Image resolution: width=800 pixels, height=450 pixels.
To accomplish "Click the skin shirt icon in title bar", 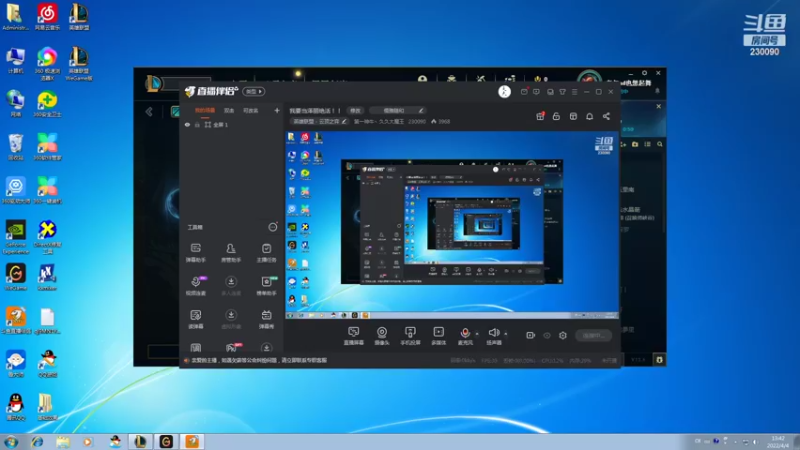I will point(562,92).
